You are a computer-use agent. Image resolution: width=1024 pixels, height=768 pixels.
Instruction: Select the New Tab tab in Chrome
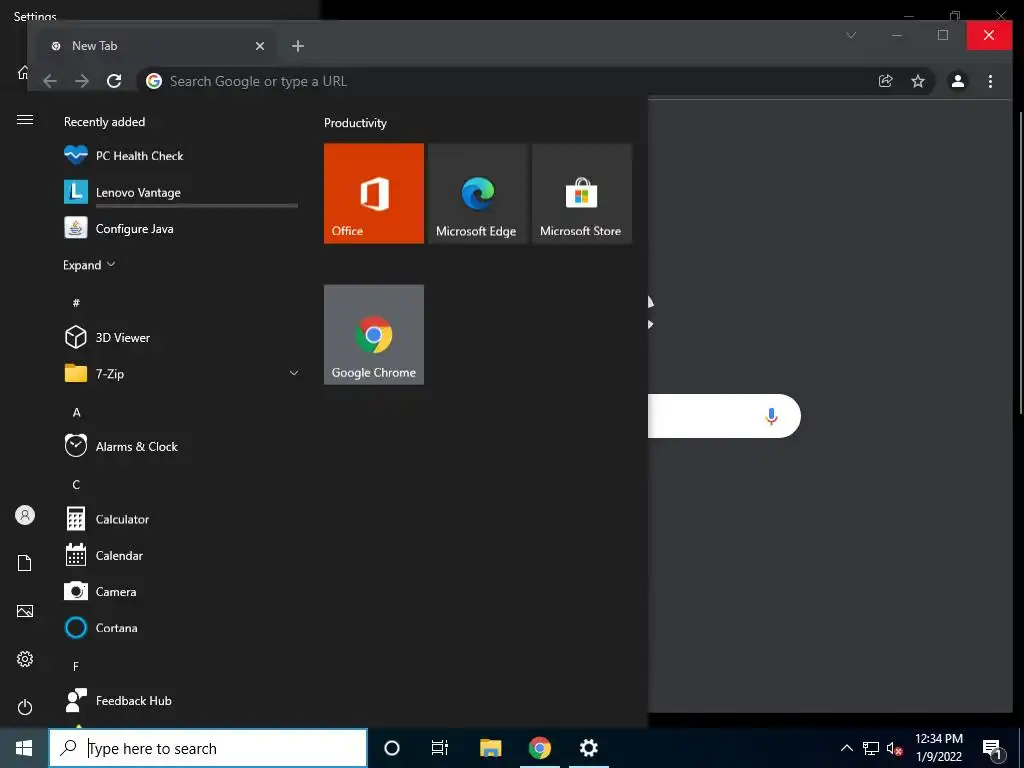157,46
